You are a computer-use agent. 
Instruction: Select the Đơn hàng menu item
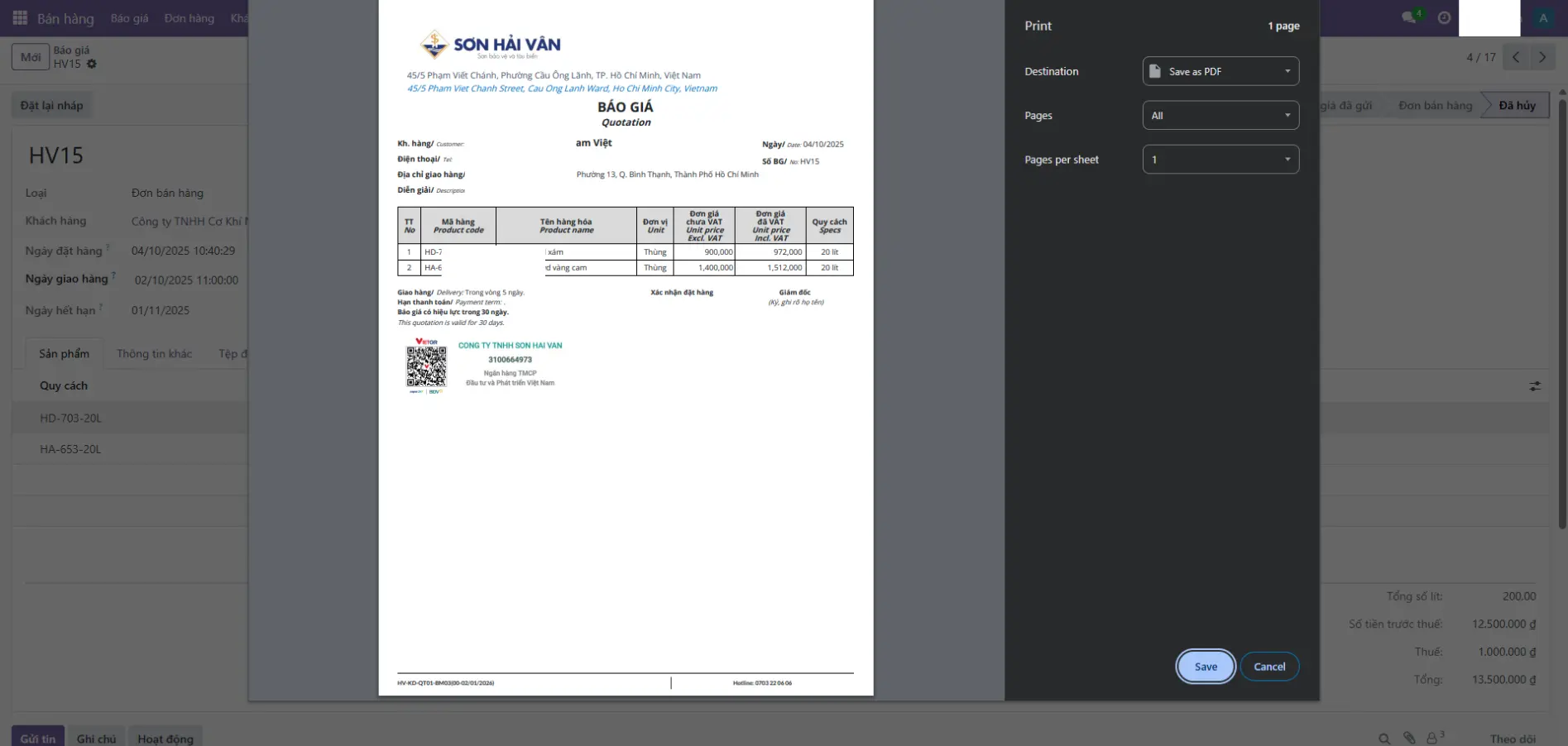(x=189, y=17)
